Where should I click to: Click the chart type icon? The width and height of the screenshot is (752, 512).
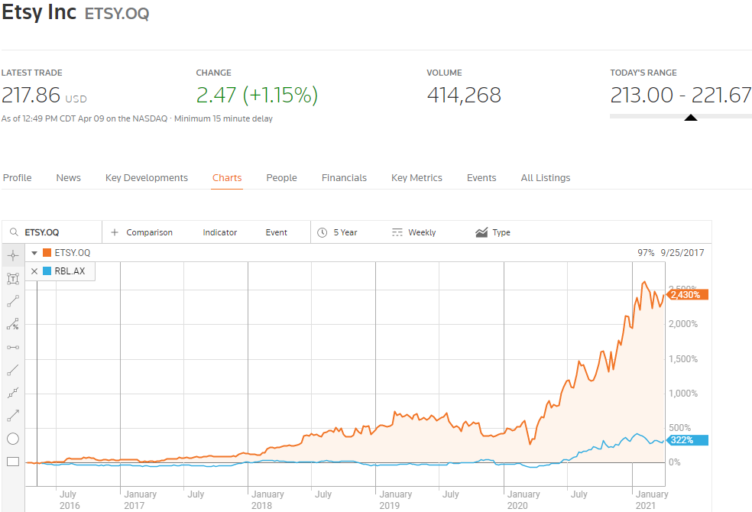[482, 233]
